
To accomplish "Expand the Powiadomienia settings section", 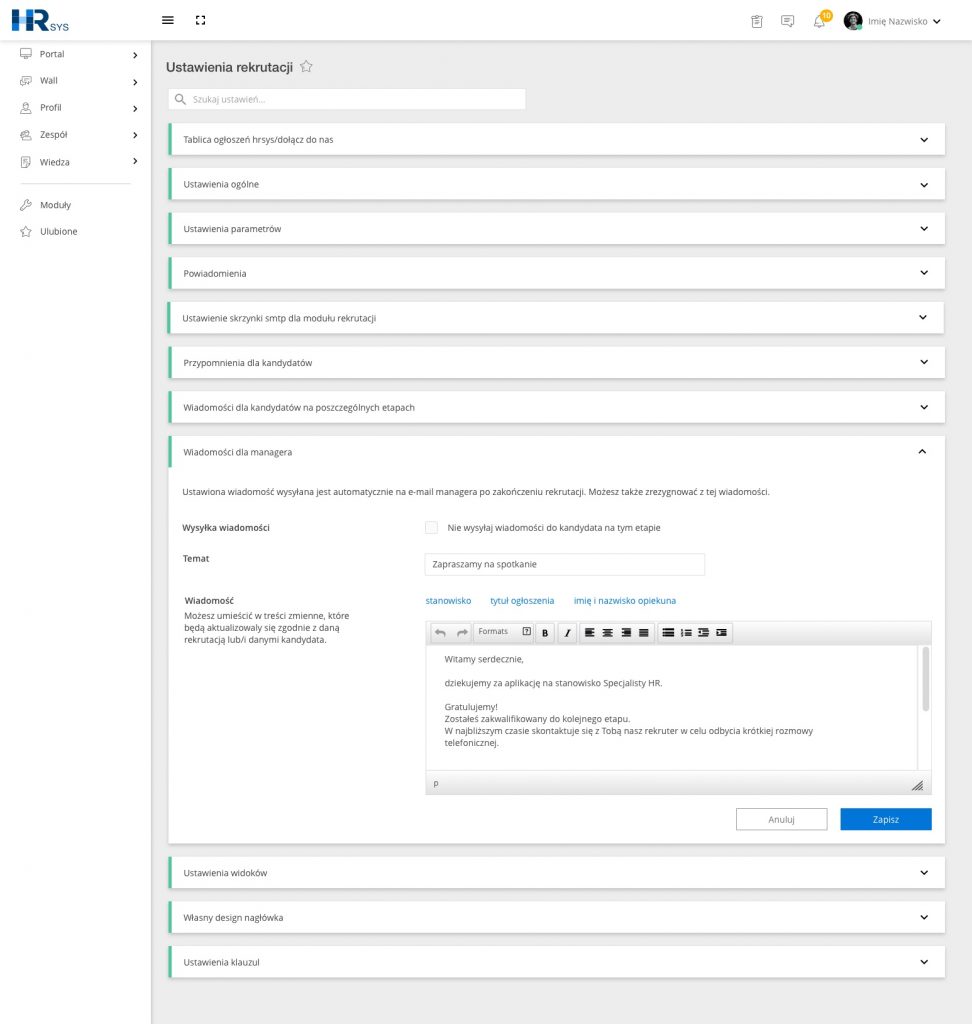I will [557, 273].
